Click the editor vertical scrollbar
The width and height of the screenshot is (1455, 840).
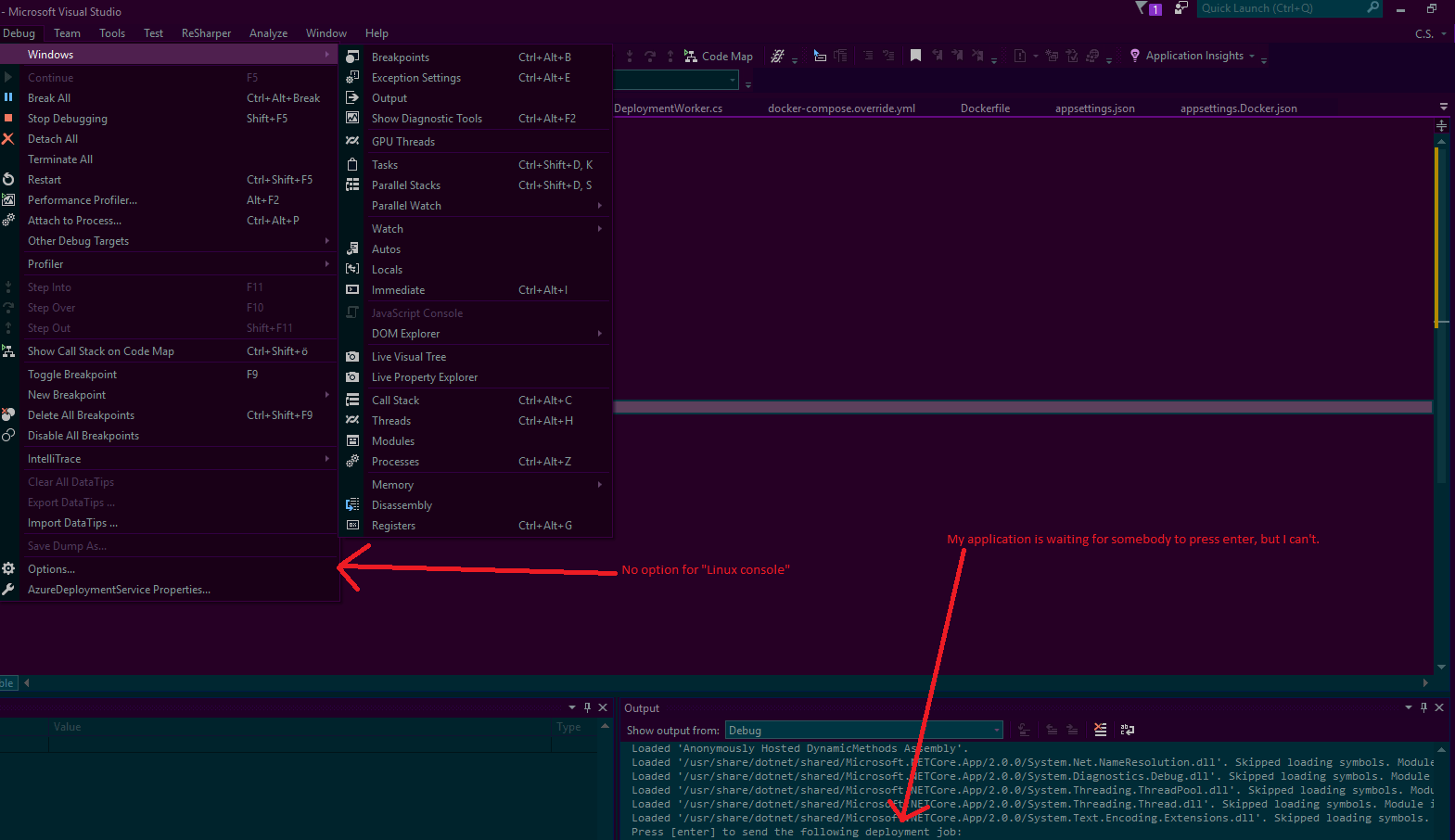(x=1441, y=403)
